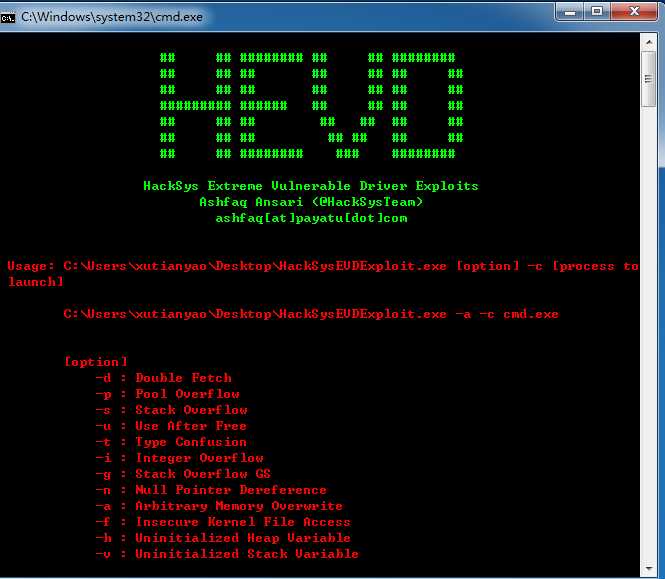Click the '-d : Double Fetch' line
The width and height of the screenshot is (665, 579).
coord(163,378)
